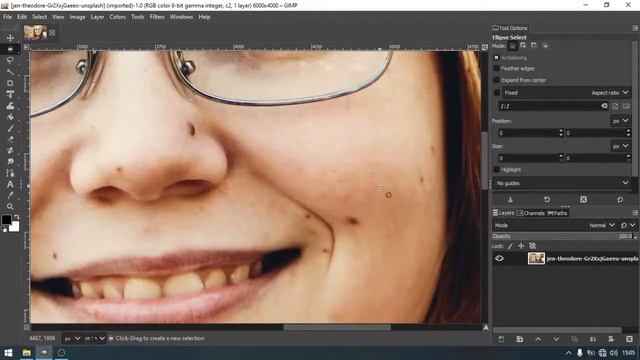Viewport: 640px width, 360px height.
Task: Open the Size unit px dropdown
Action: coord(620,146)
